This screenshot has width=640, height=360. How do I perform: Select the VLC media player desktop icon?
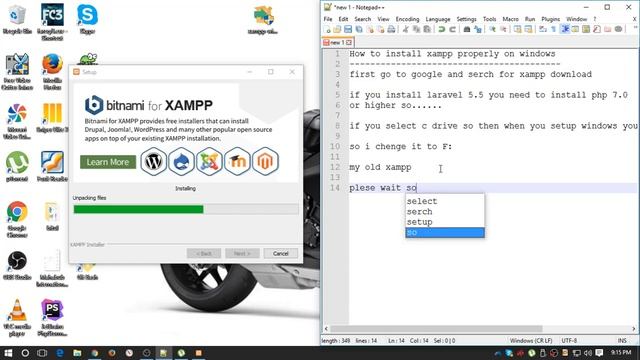coord(17,318)
